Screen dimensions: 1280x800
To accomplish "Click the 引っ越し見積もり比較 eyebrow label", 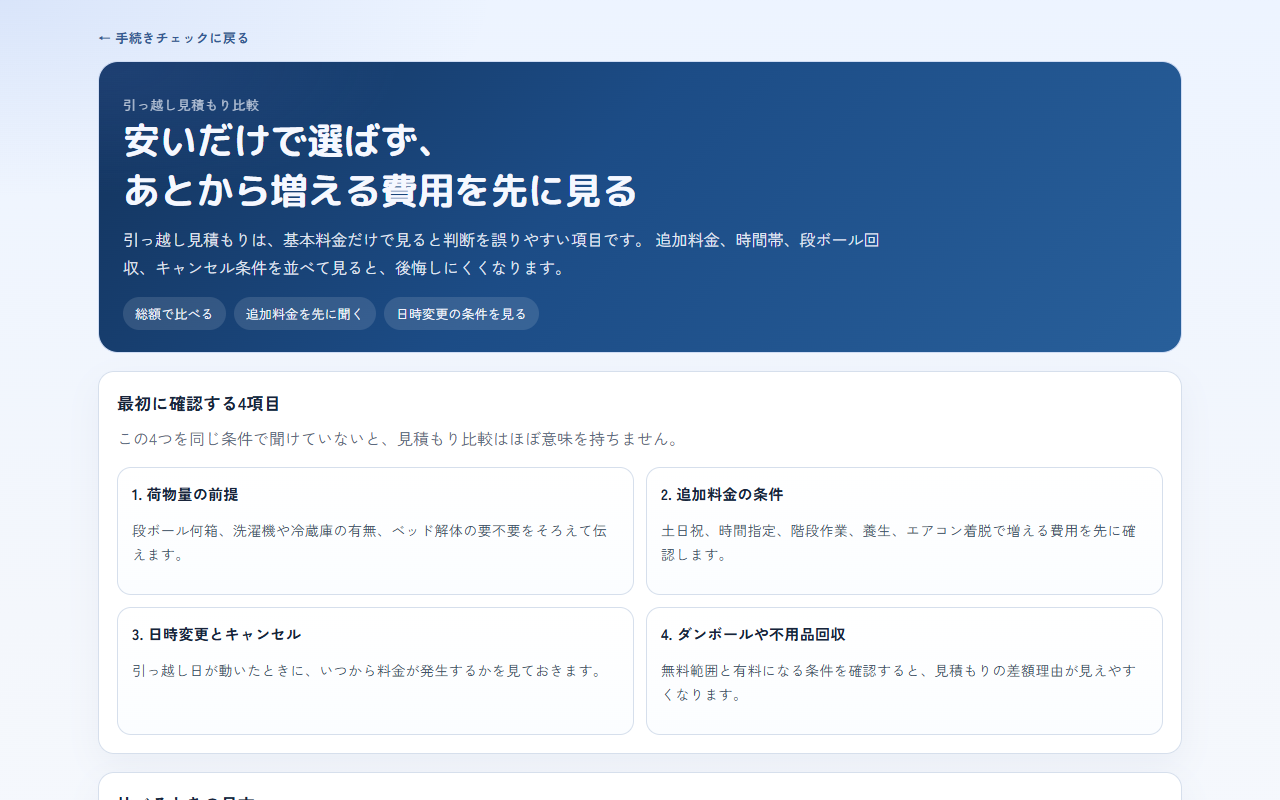I will (x=191, y=105).
